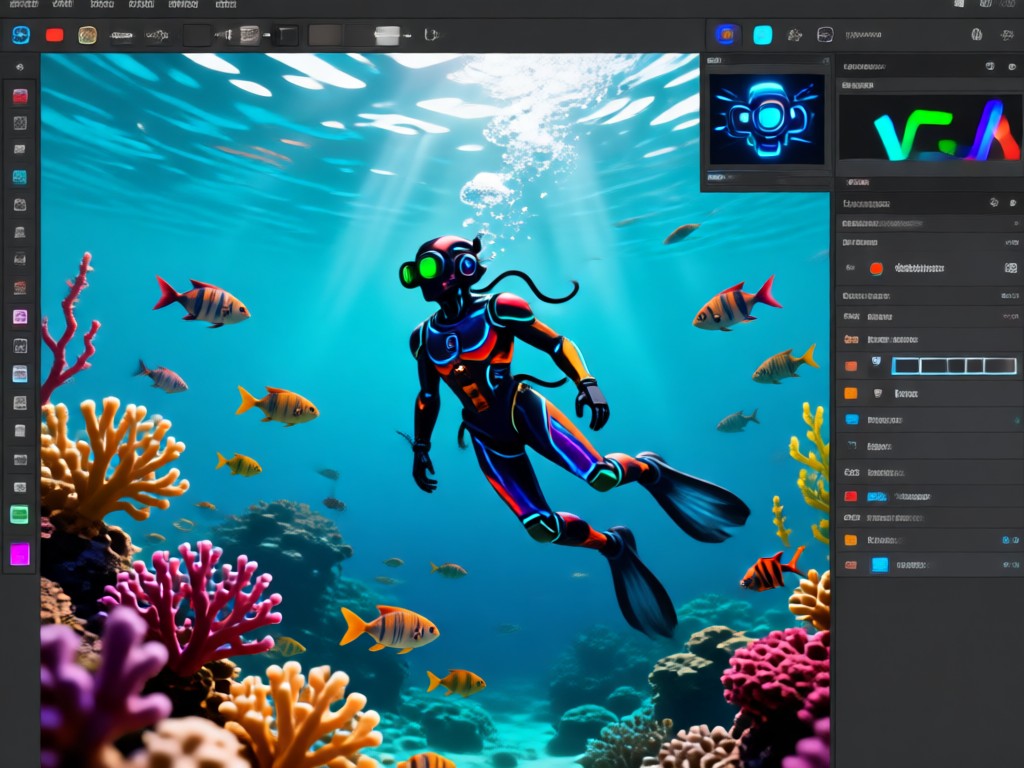Image resolution: width=1024 pixels, height=768 pixels.
Task: Click the bright cyan square in the top toolbar
Action: coord(763,35)
